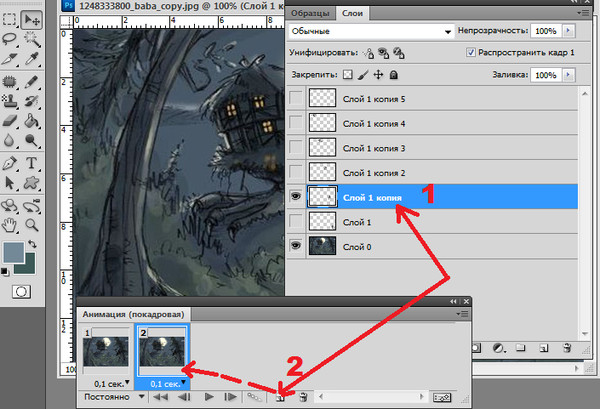Open the tween frames dialog
The image size is (600, 409).
(x=254, y=397)
